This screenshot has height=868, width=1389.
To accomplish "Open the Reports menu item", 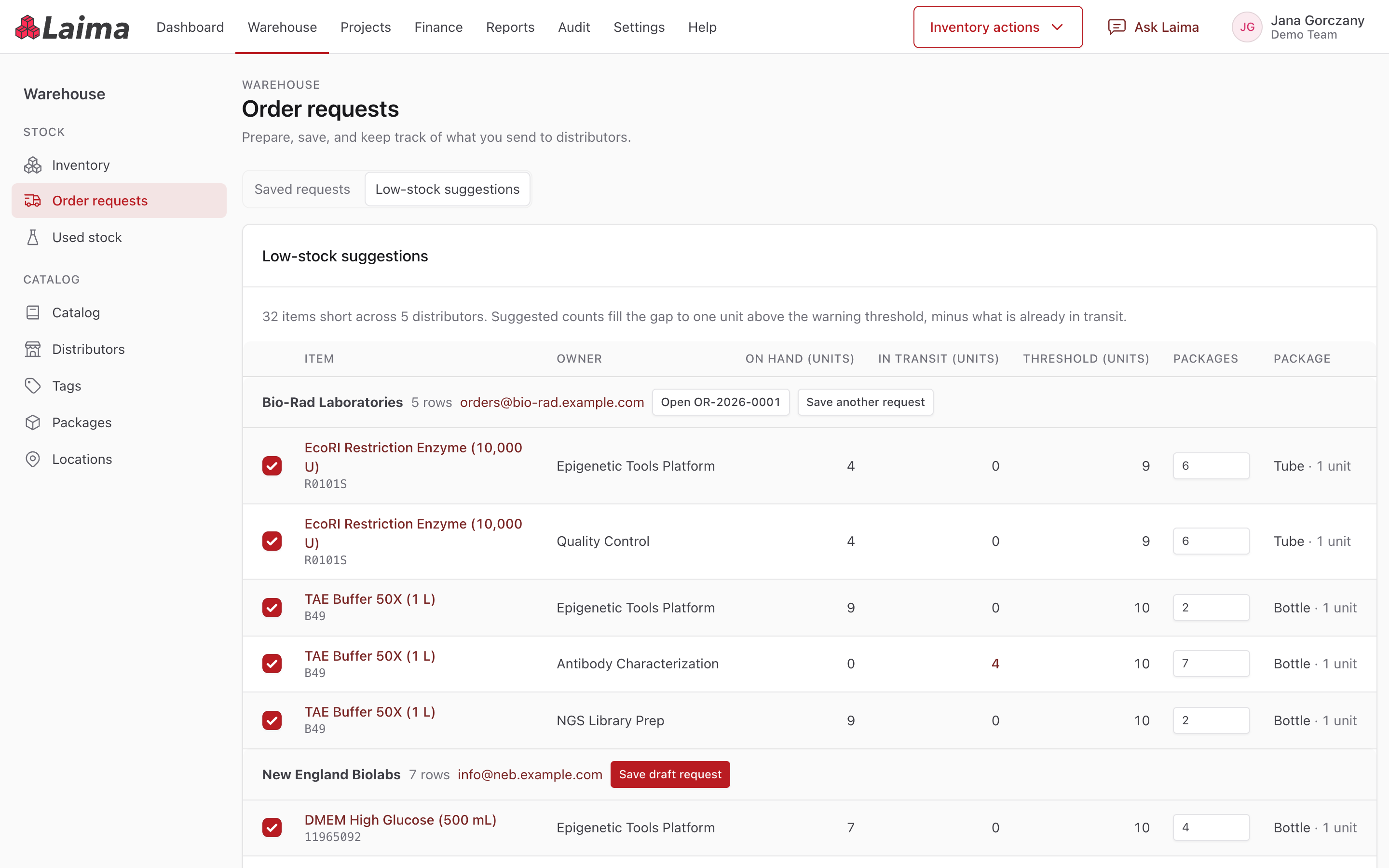I will click(510, 27).
